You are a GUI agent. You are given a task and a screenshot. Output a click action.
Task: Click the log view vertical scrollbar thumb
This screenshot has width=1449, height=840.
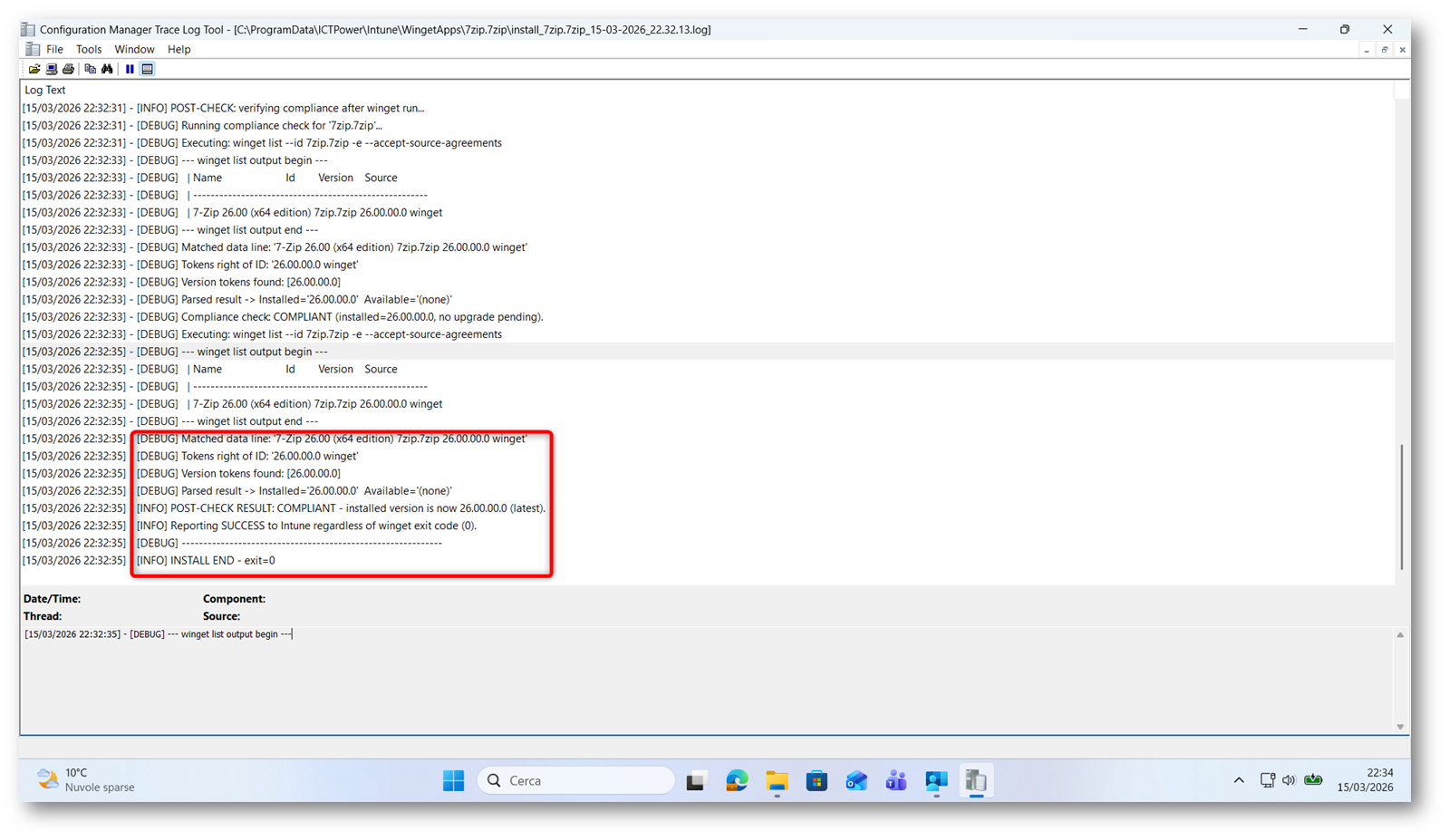(x=1401, y=507)
